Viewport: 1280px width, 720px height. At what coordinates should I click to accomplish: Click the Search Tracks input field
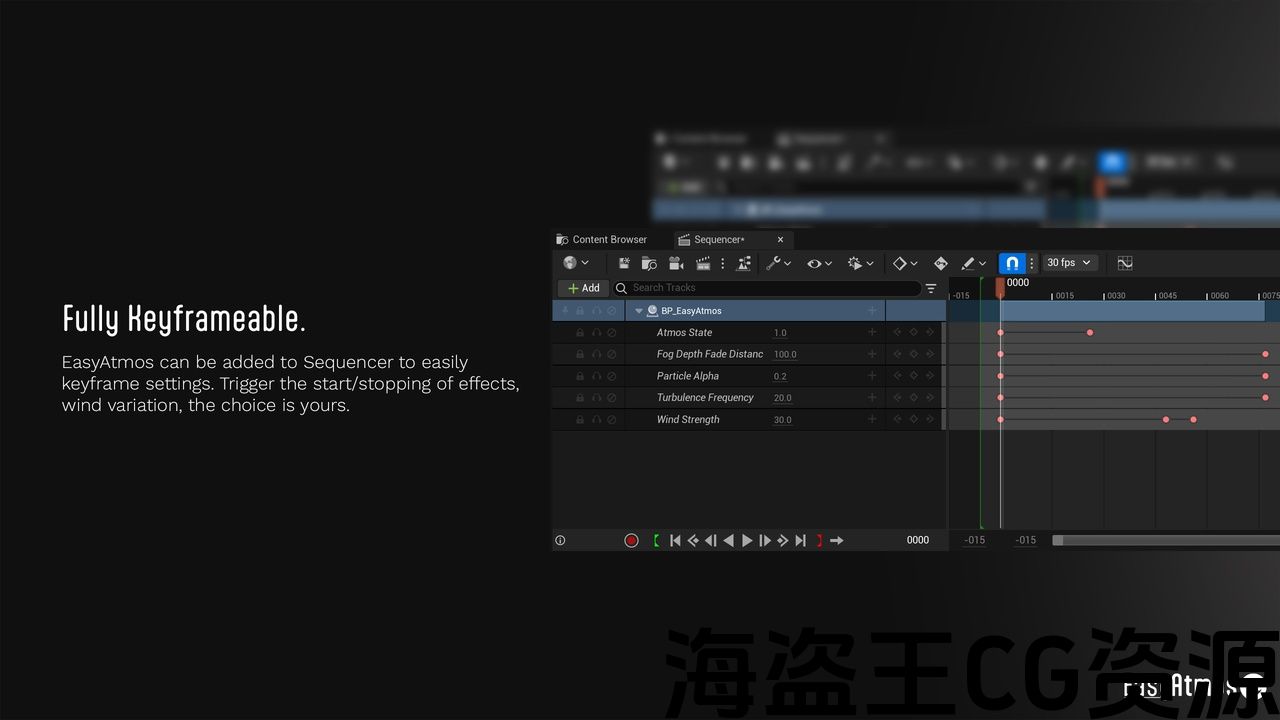click(770, 288)
